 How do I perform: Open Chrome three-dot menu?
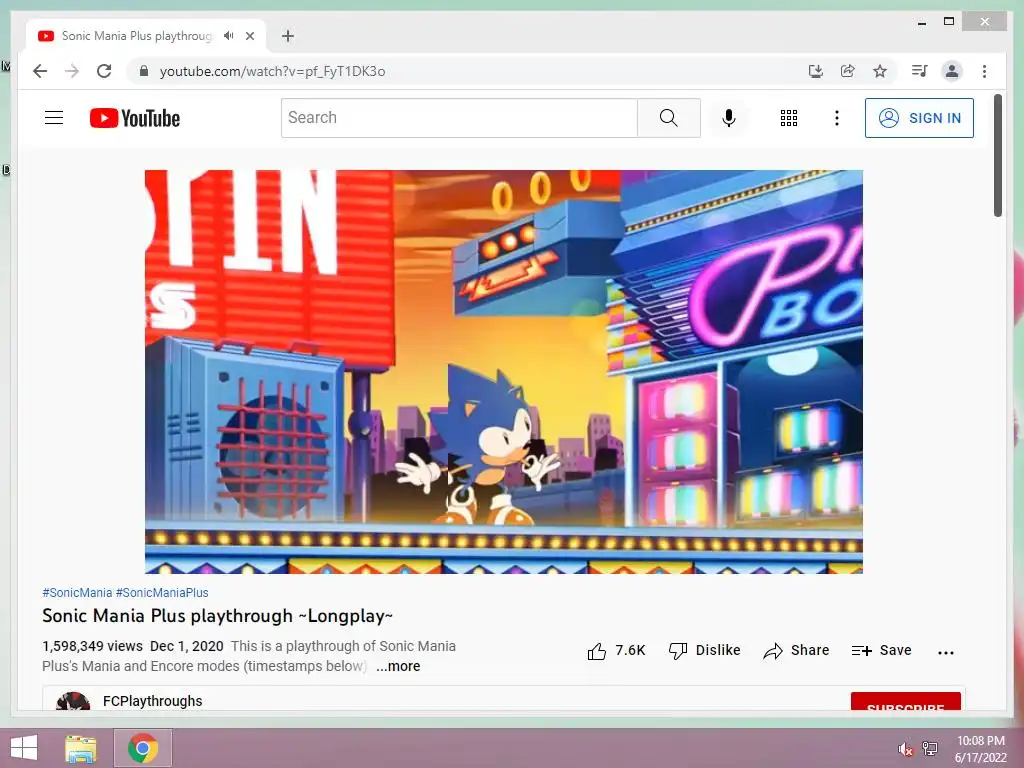tap(984, 71)
